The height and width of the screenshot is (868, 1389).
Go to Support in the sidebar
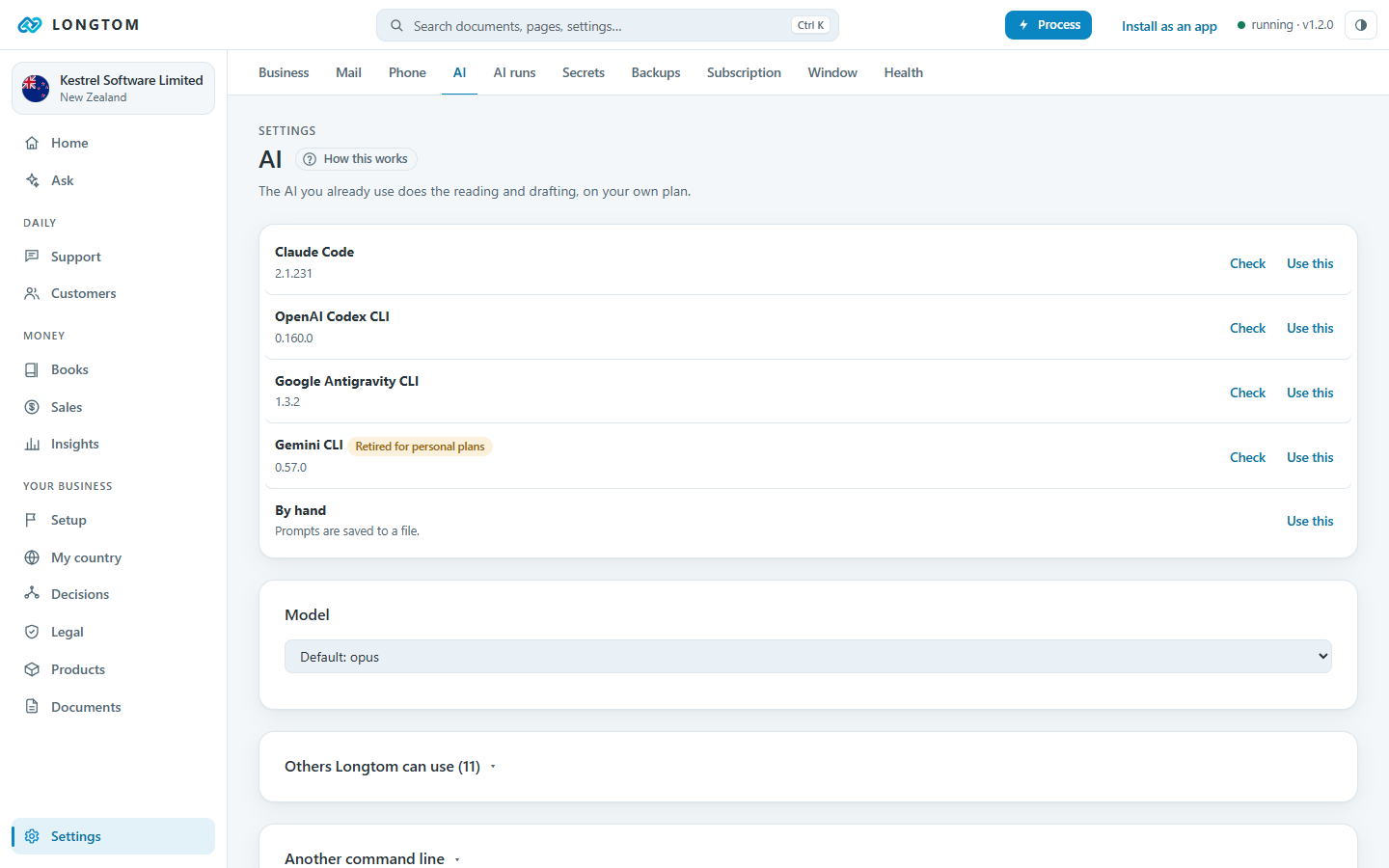113,257
